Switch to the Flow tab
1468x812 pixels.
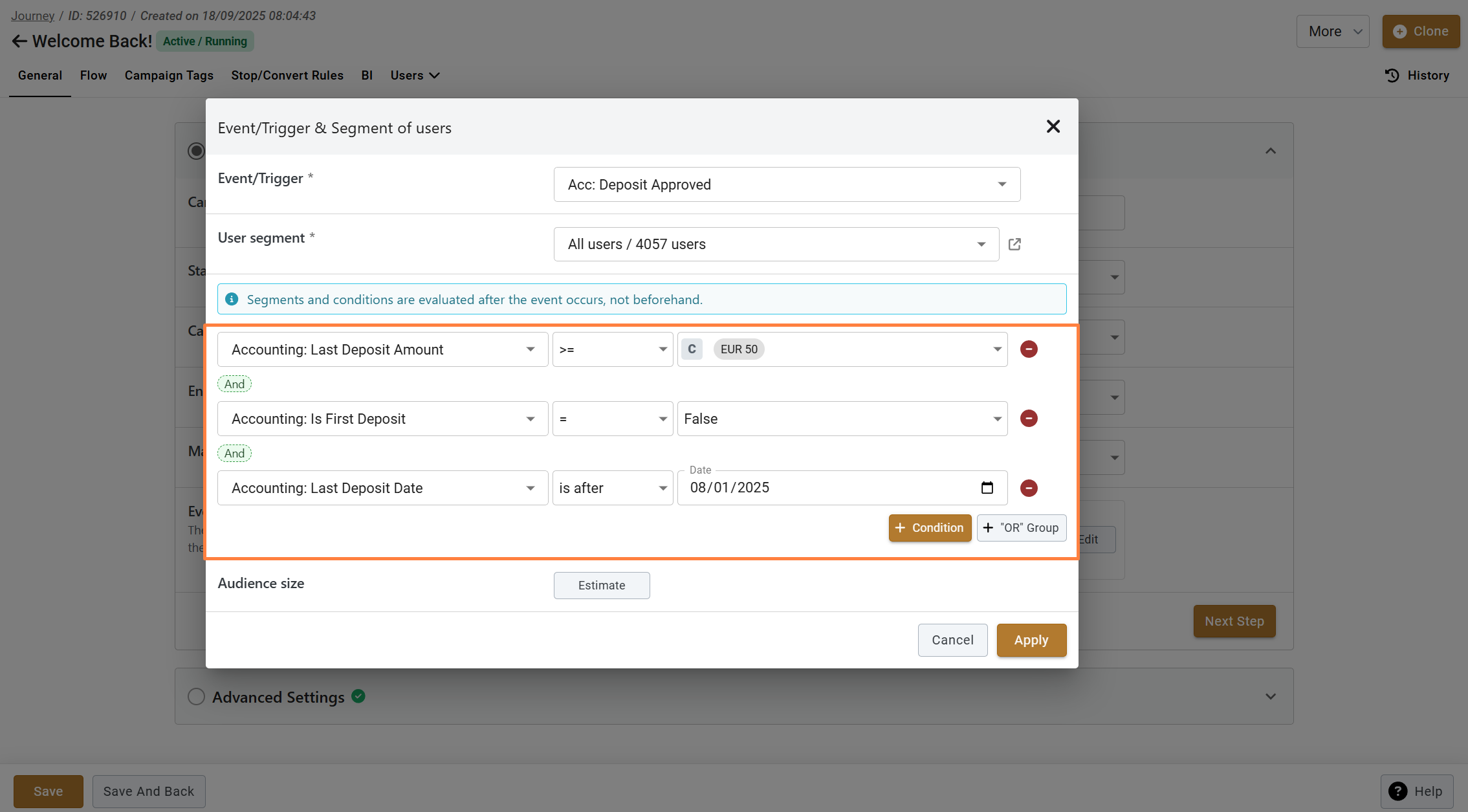coord(93,76)
